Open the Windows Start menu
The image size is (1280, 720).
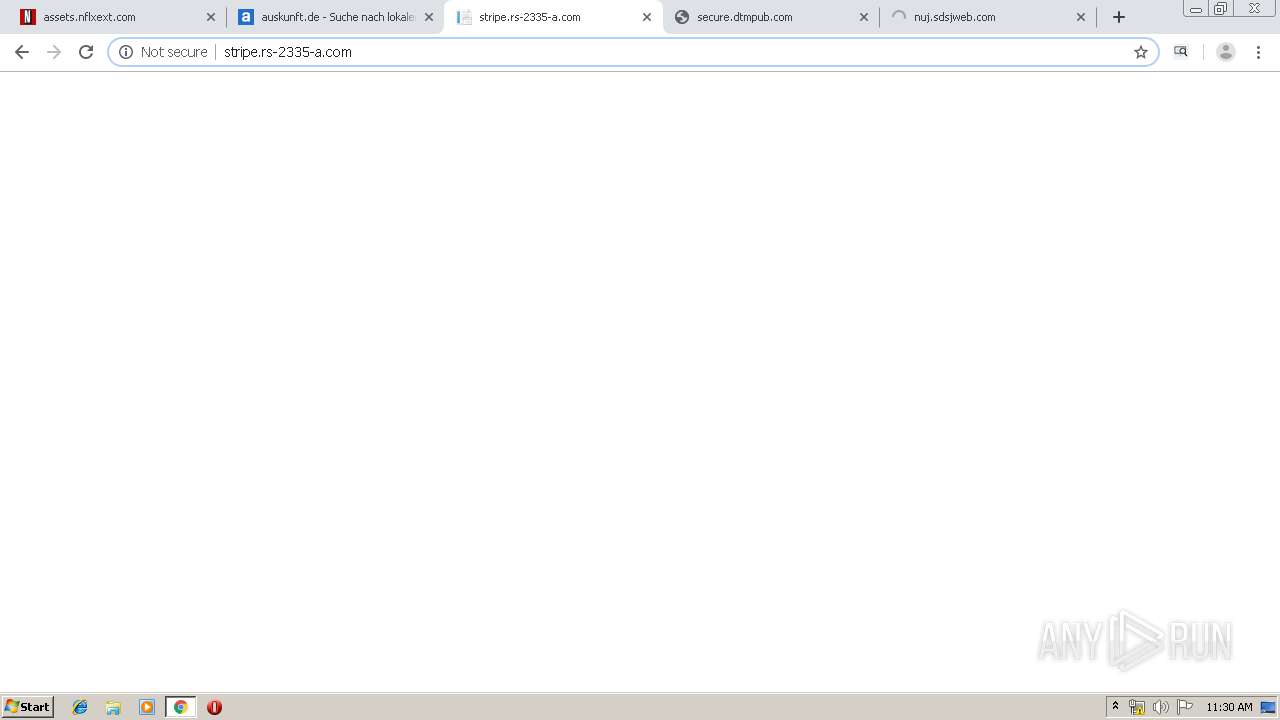point(27,707)
